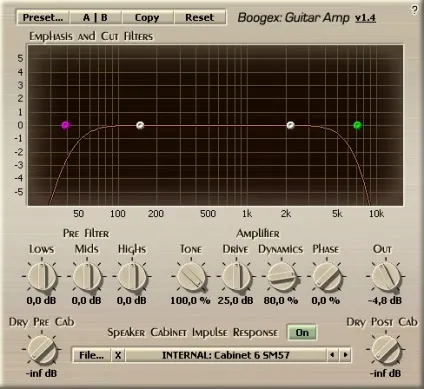
Task: Select the magenta low-cut filter point
Action: [x=65, y=125]
